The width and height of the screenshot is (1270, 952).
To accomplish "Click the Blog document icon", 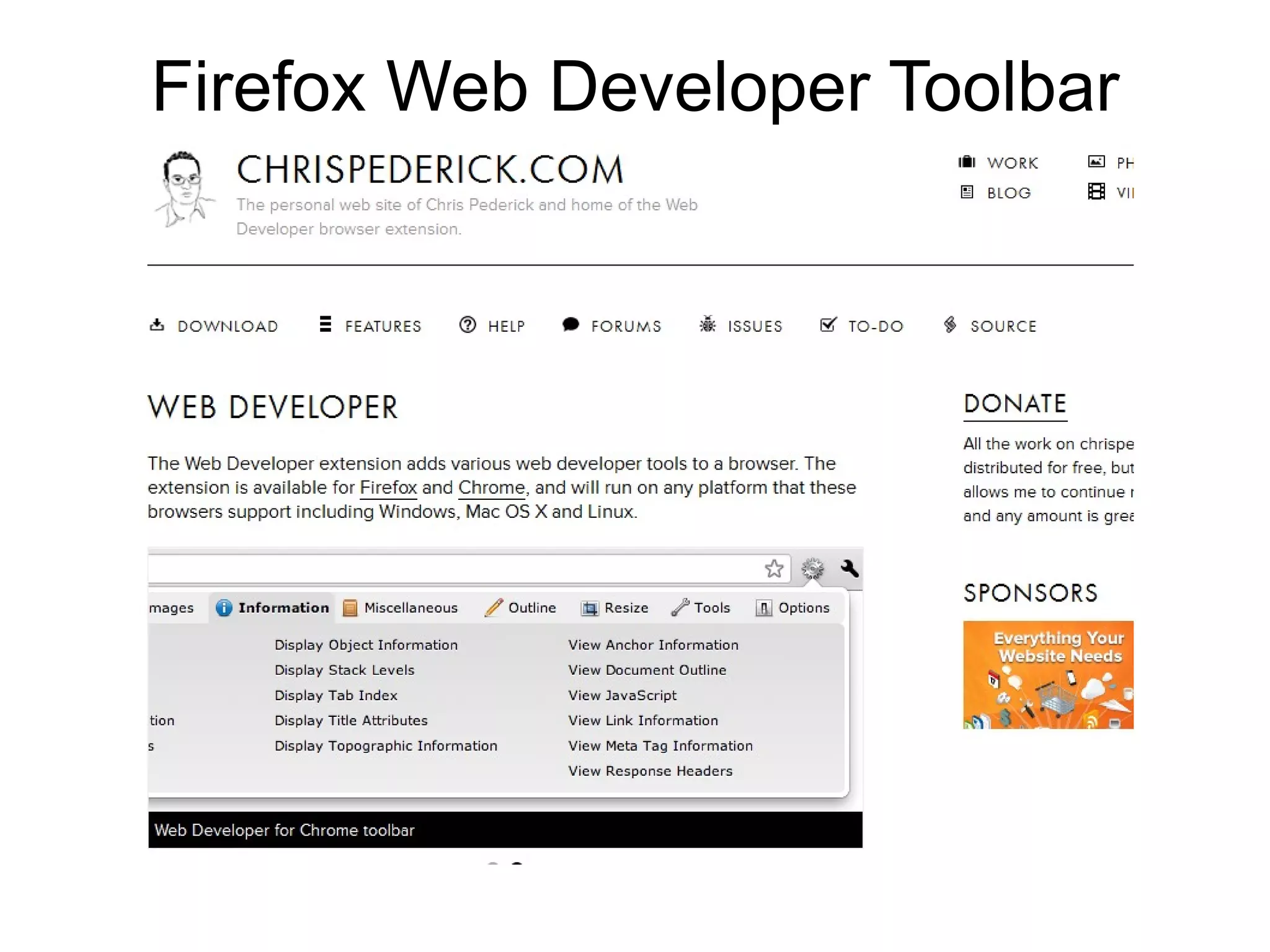I will [967, 192].
